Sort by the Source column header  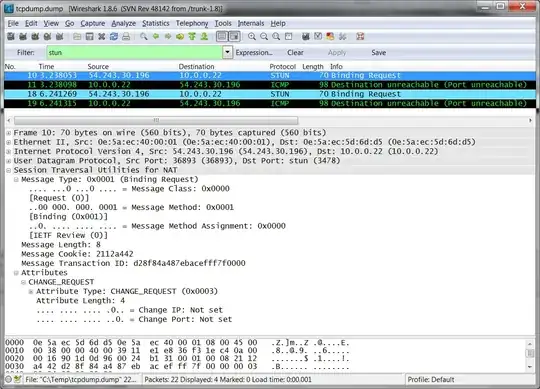[x=98, y=66]
